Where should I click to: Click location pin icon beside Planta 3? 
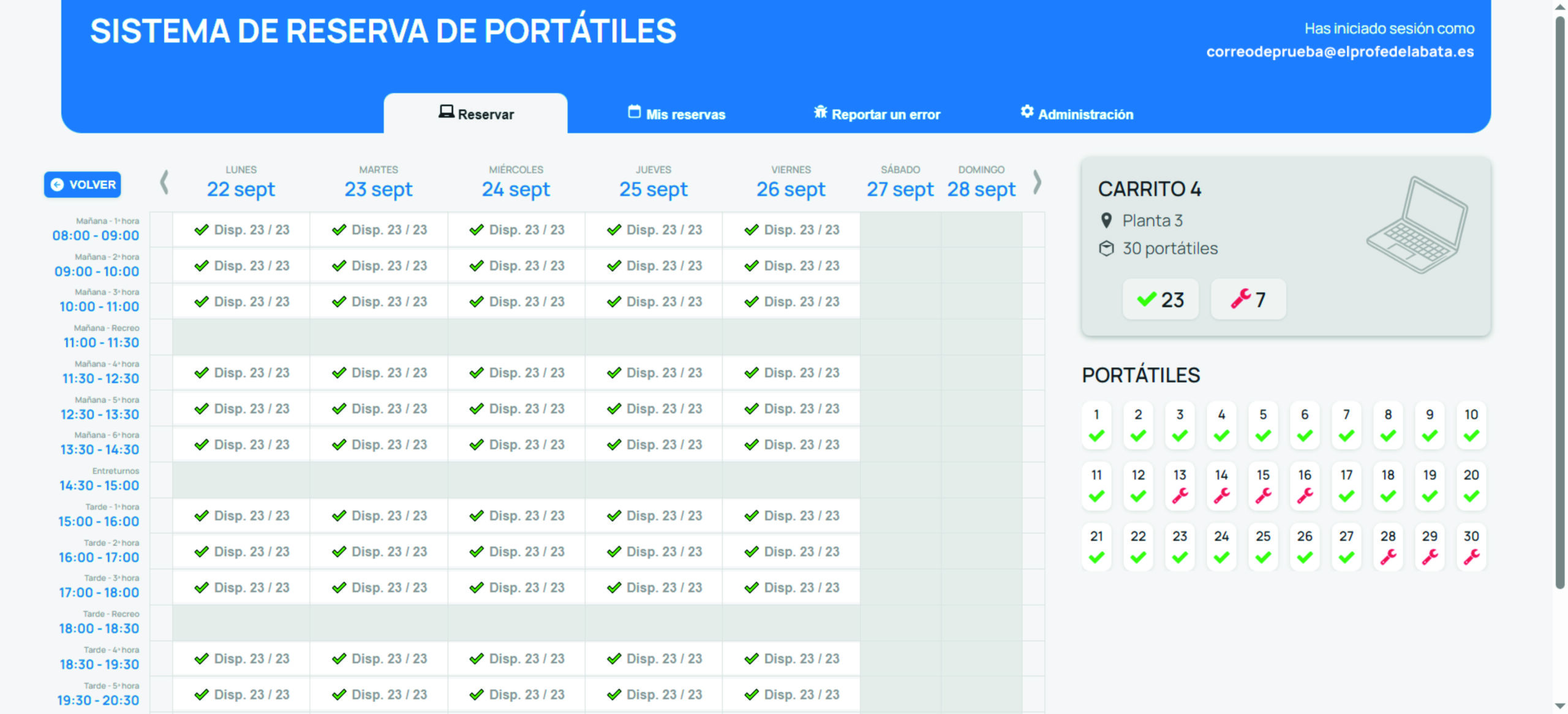(1106, 221)
